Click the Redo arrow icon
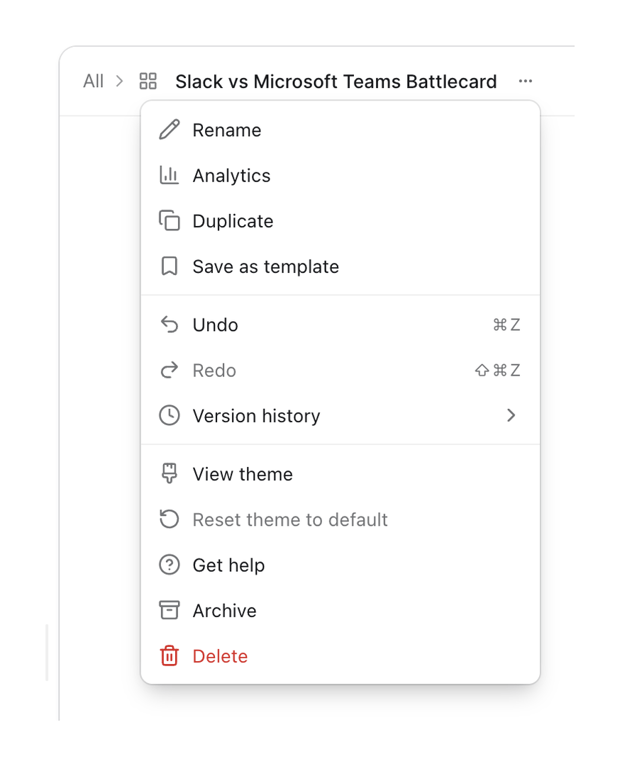Viewport: 620px width, 766px height. [x=169, y=370]
